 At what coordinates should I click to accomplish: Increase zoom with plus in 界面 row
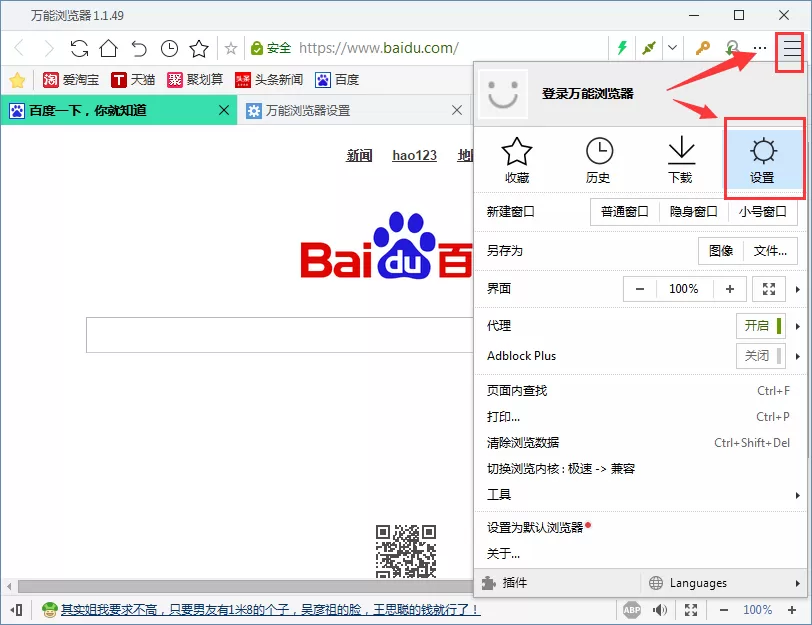click(x=730, y=289)
